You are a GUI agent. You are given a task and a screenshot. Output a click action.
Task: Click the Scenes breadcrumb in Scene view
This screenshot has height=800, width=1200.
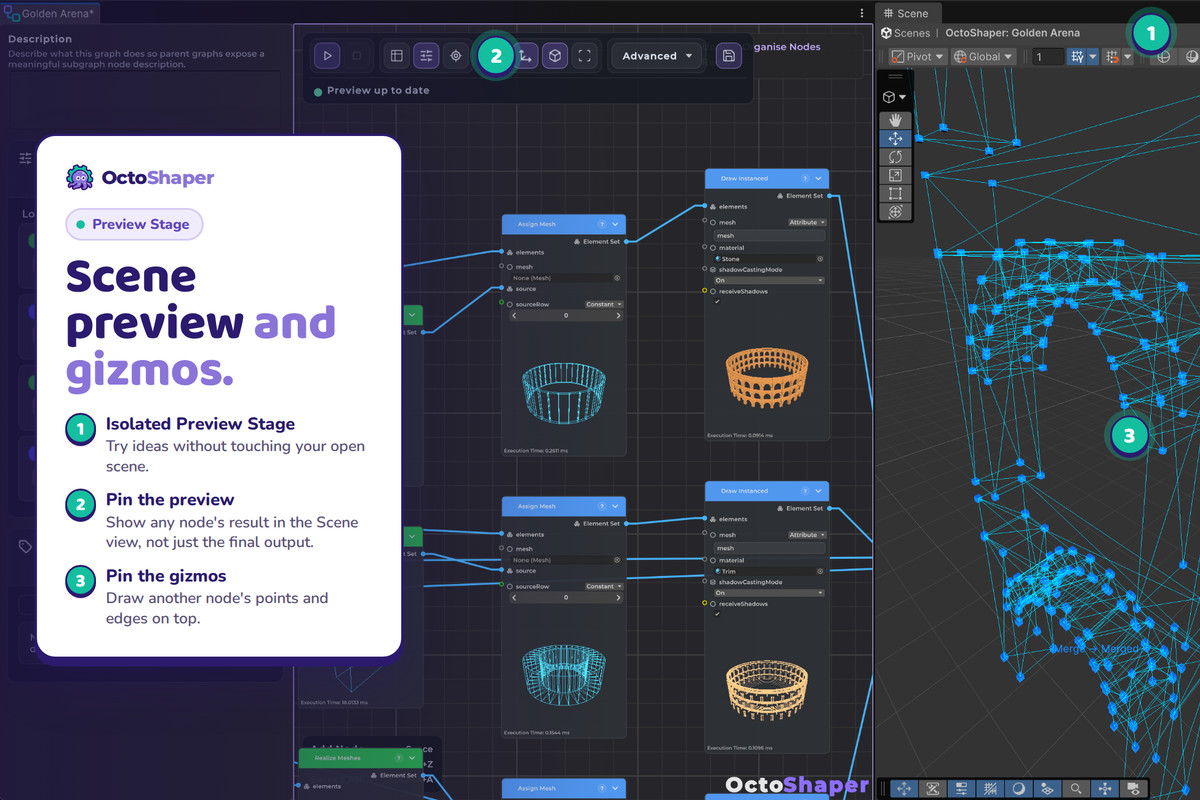coord(906,33)
